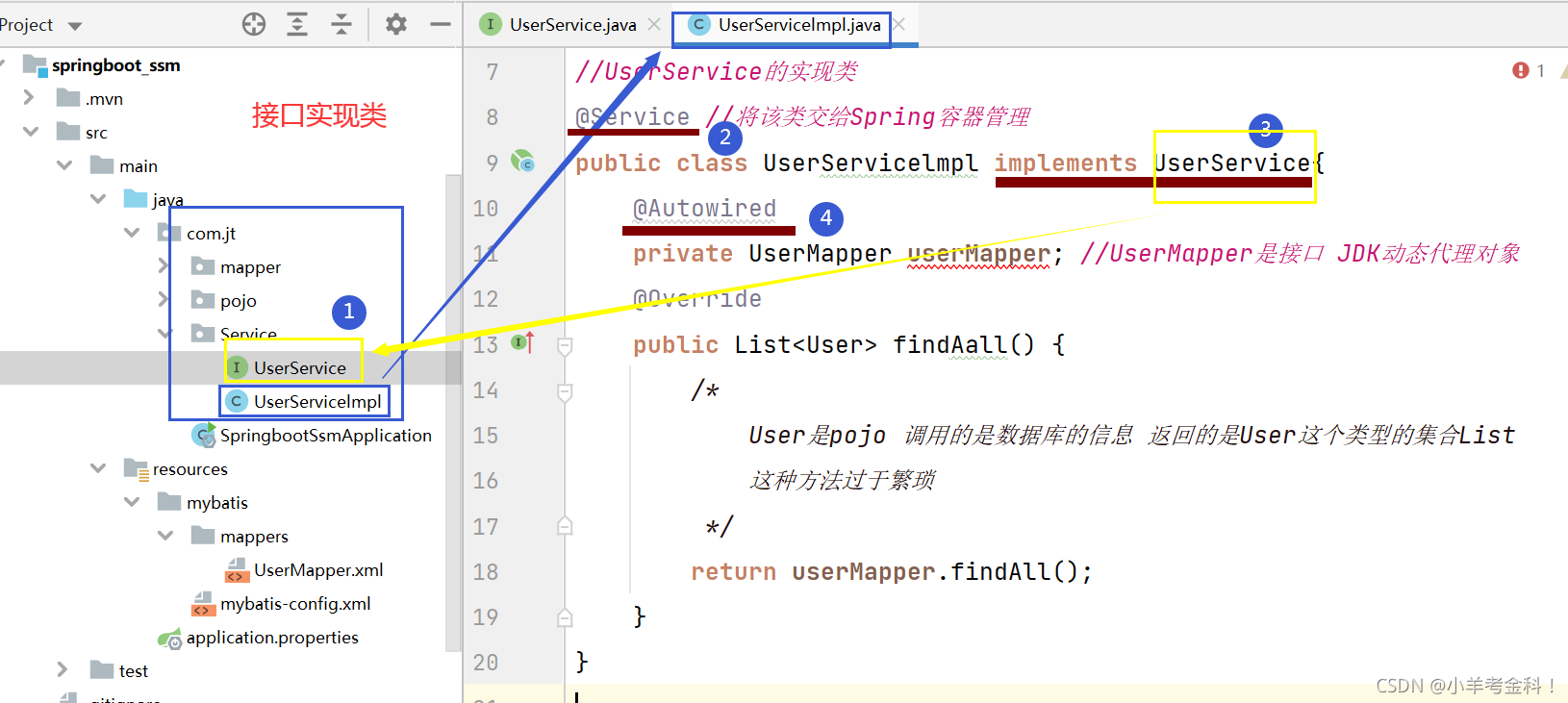Open mybatis-config.xml file
The height and width of the screenshot is (703, 1568).
[295, 604]
